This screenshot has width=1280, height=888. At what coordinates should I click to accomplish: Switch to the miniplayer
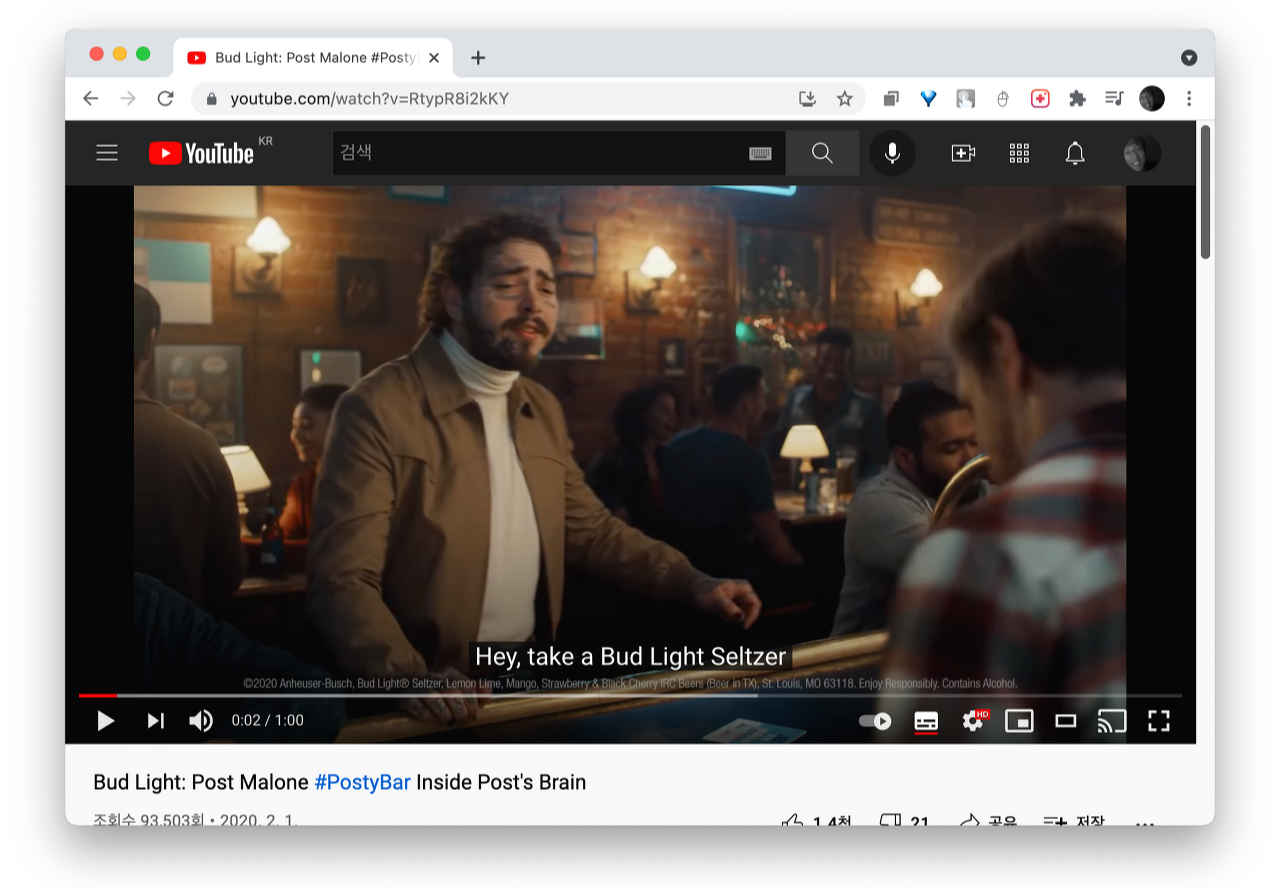(1019, 720)
